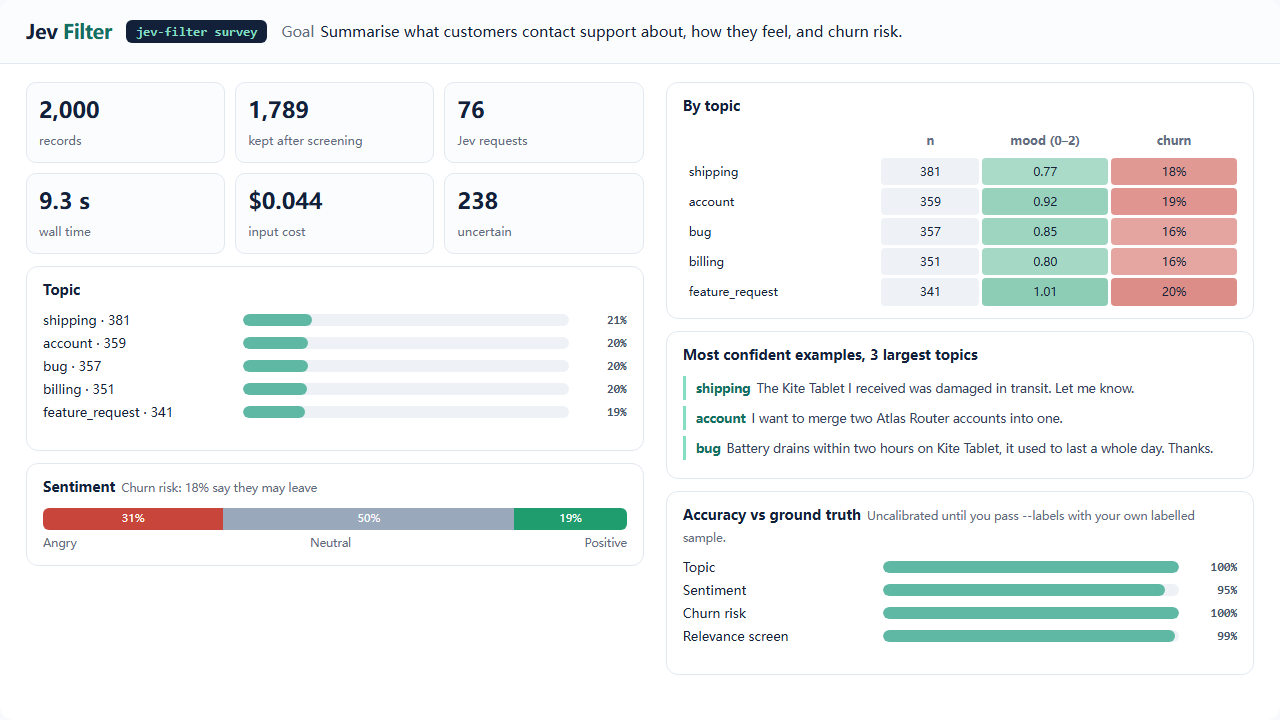Click the feature_request mood cell "1.01"
The height and width of the screenshot is (720, 1280).
coord(1045,292)
